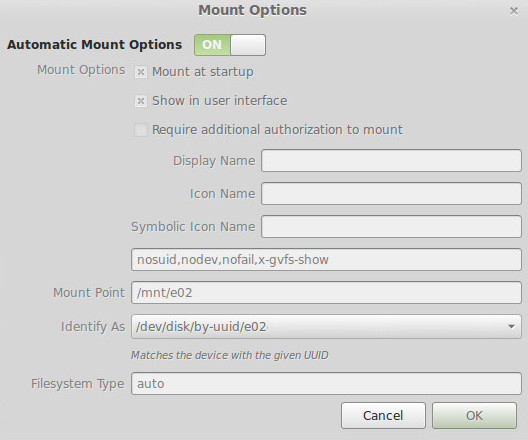Click inside the Display Name field
528x440 pixels.
tap(391, 161)
